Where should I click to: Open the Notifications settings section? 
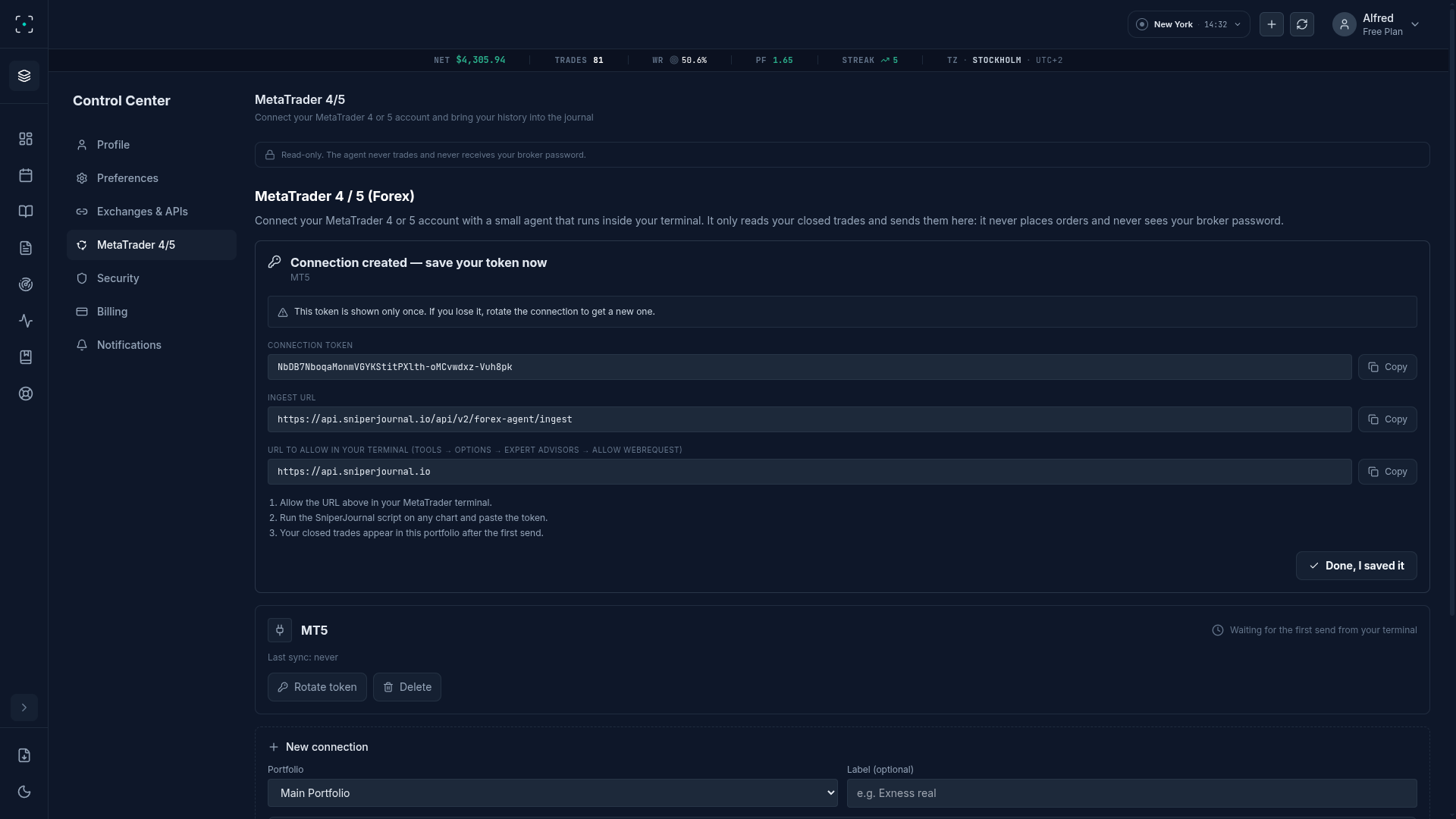(152, 345)
